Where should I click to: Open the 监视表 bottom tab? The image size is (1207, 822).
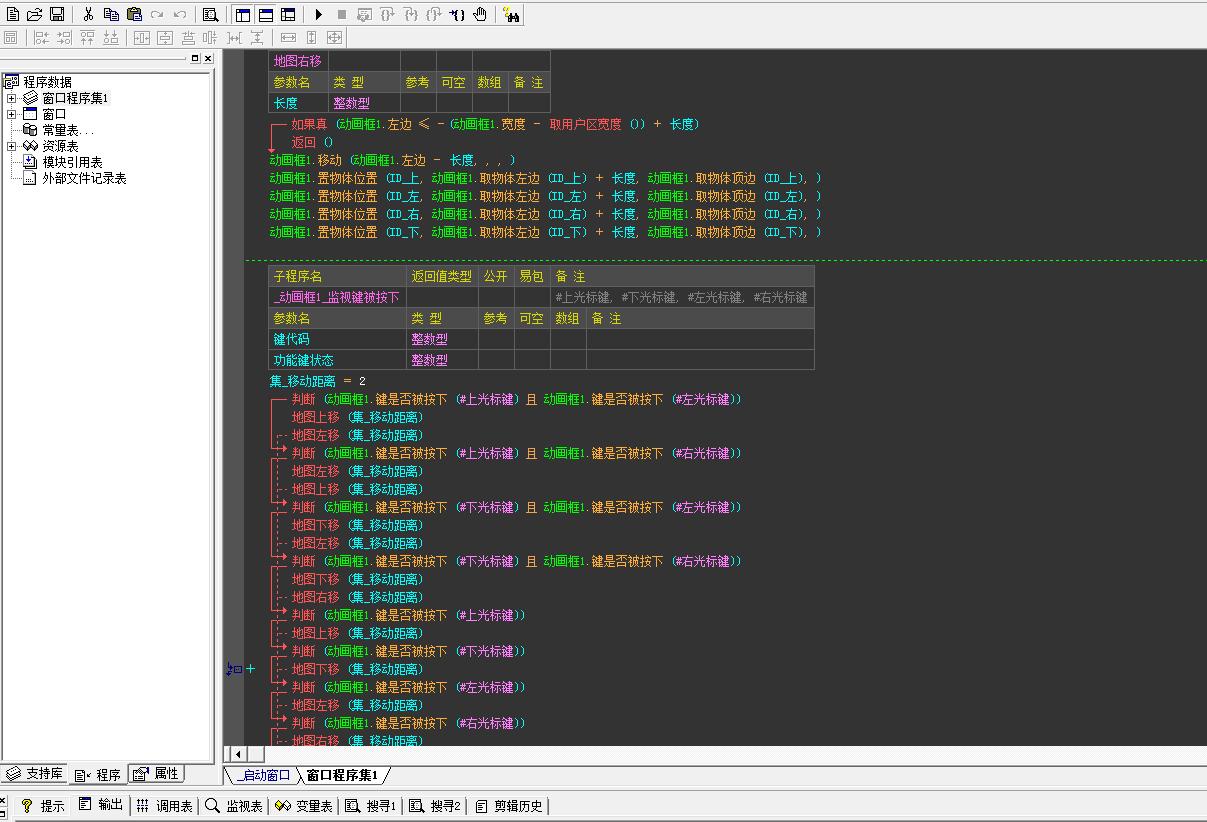click(x=235, y=806)
